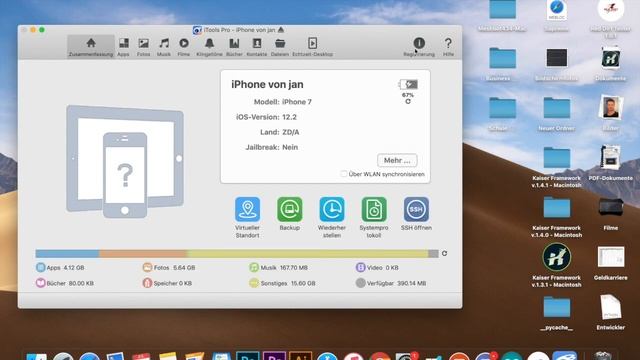Image resolution: width=640 pixels, height=360 pixels.
Task: Open the Neuer Ordner desktop folder
Action: [557, 108]
